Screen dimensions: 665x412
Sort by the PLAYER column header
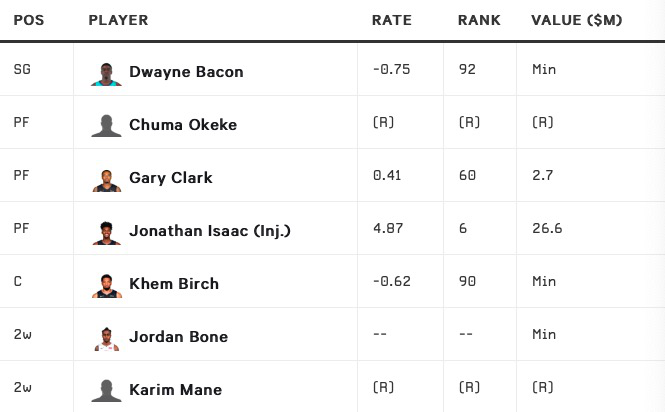[x=118, y=20]
